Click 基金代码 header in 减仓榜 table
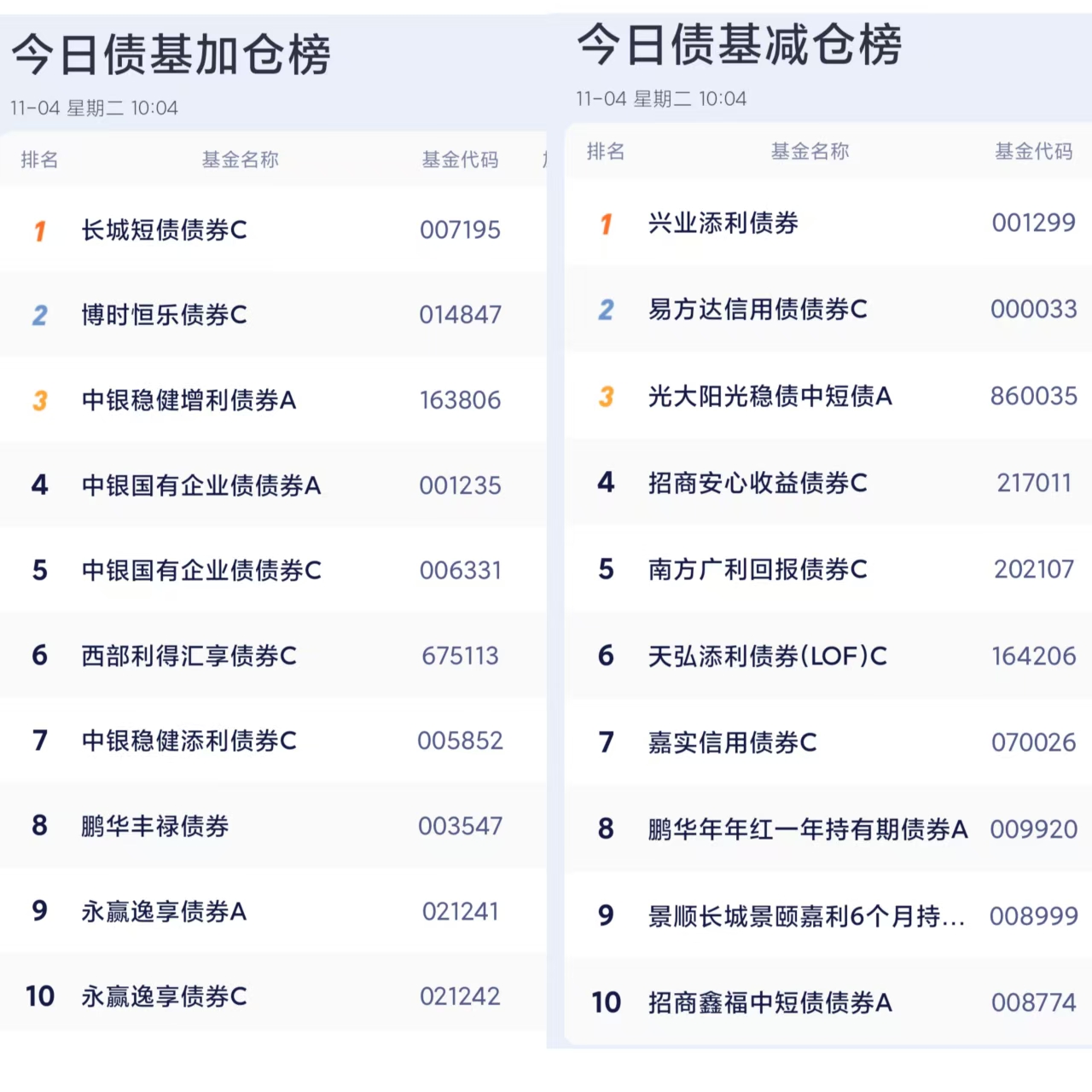Image resolution: width=1092 pixels, height=1092 pixels. pos(1034,151)
